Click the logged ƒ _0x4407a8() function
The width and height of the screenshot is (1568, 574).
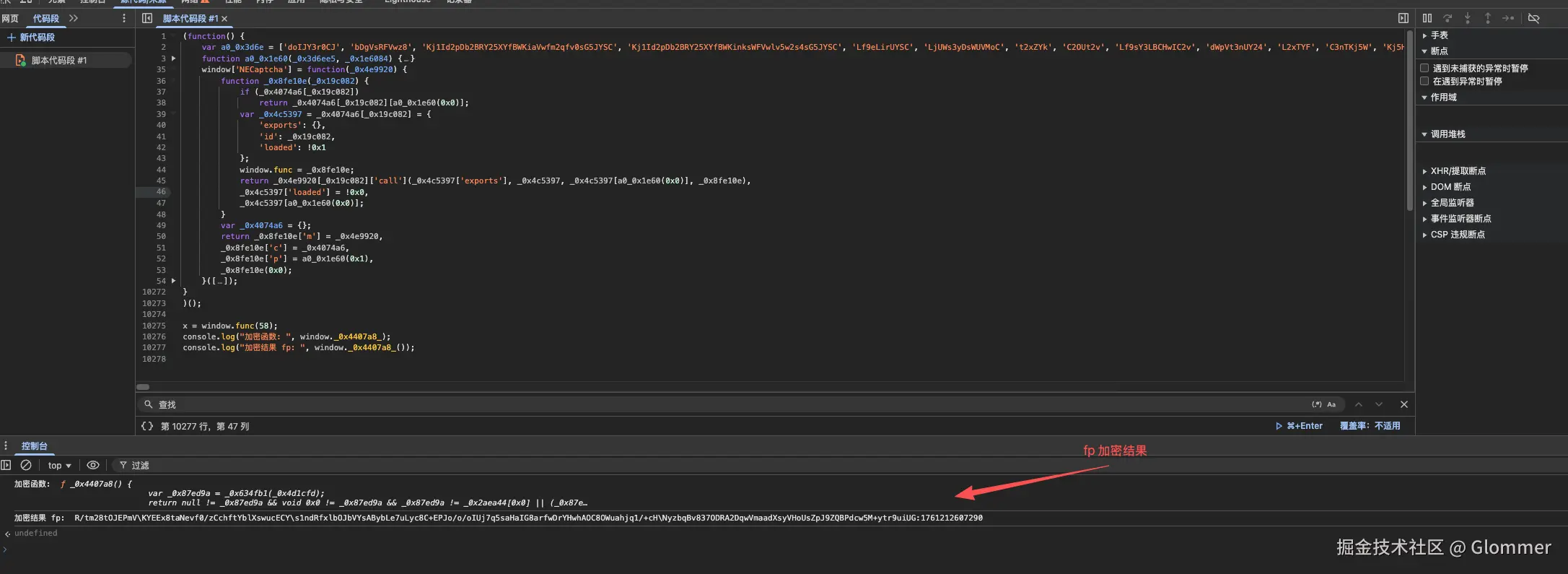point(96,484)
